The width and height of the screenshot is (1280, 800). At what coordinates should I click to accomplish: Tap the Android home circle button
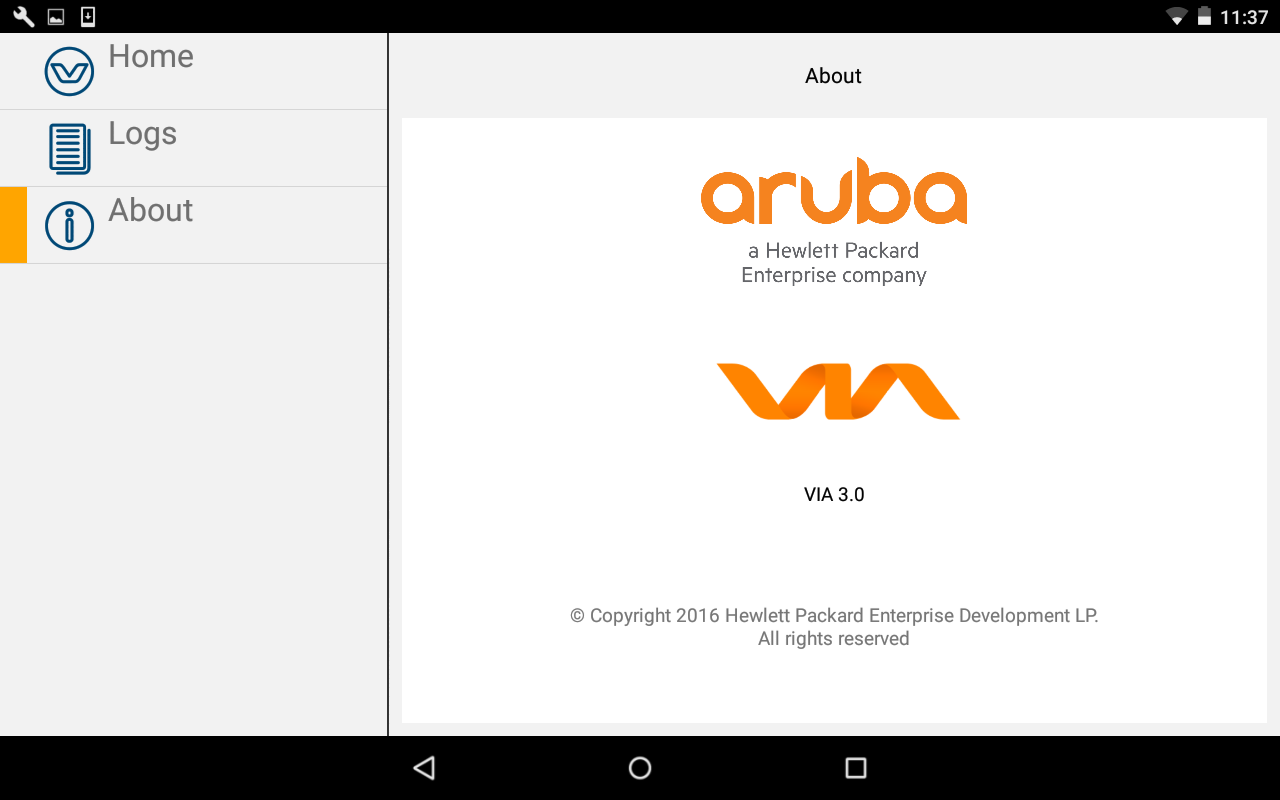(x=640, y=768)
